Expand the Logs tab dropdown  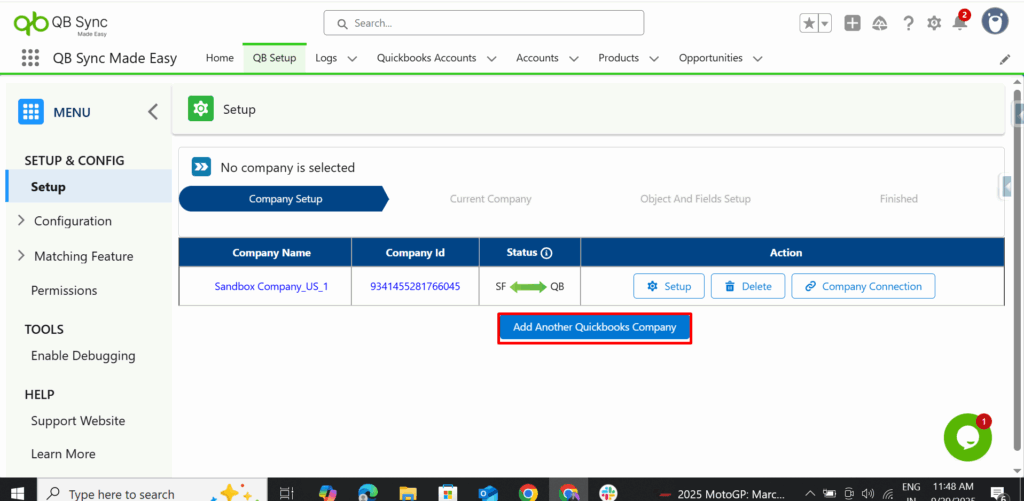pyautogui.click(x=352, y=59)
